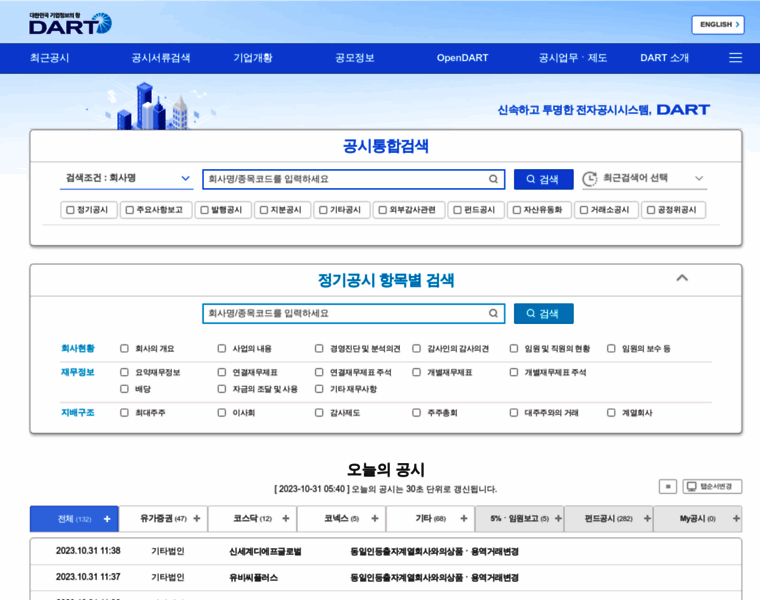Switch to 유가증권 tab

point(163,519)
